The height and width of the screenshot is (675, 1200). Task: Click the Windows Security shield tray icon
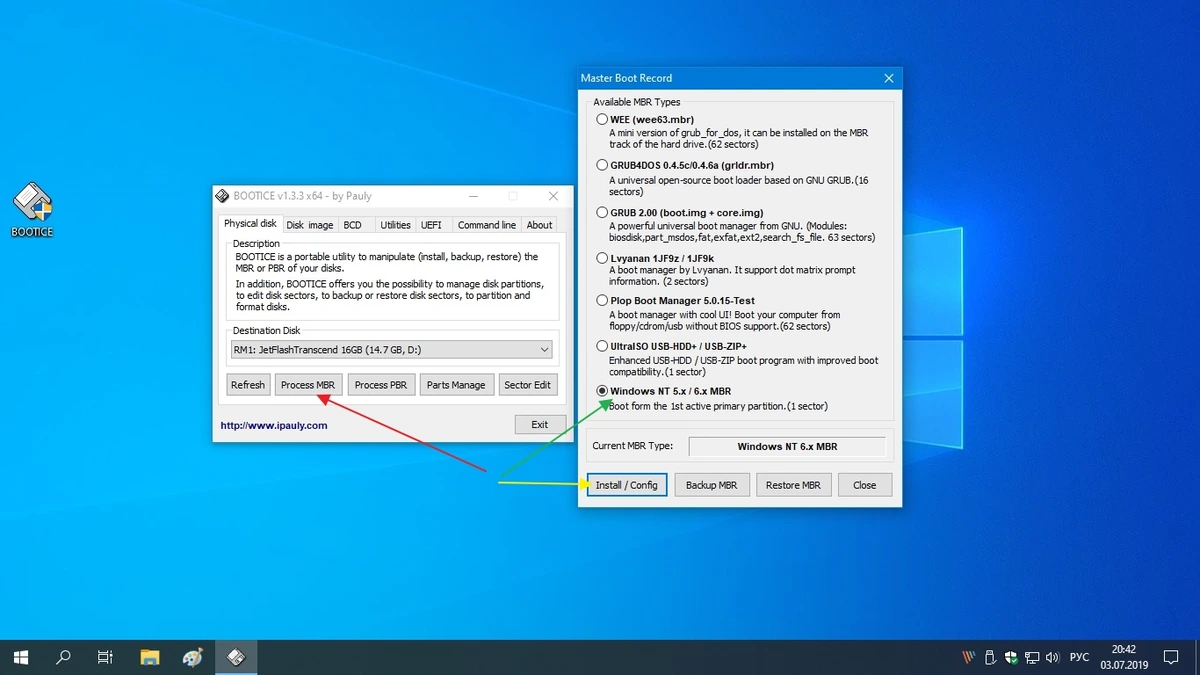[x=1011, y=657]
